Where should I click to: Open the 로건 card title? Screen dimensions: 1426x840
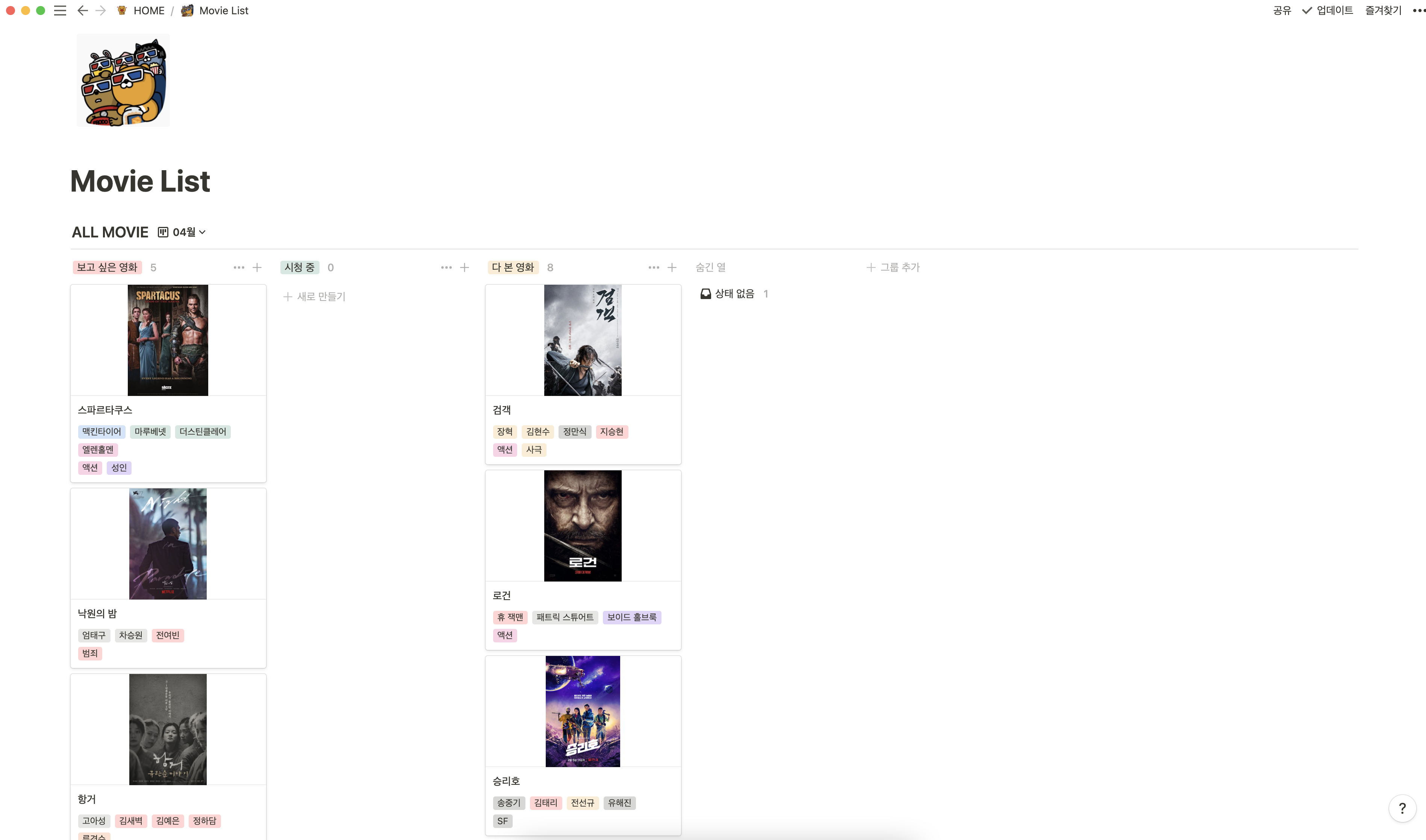[502, 595]
